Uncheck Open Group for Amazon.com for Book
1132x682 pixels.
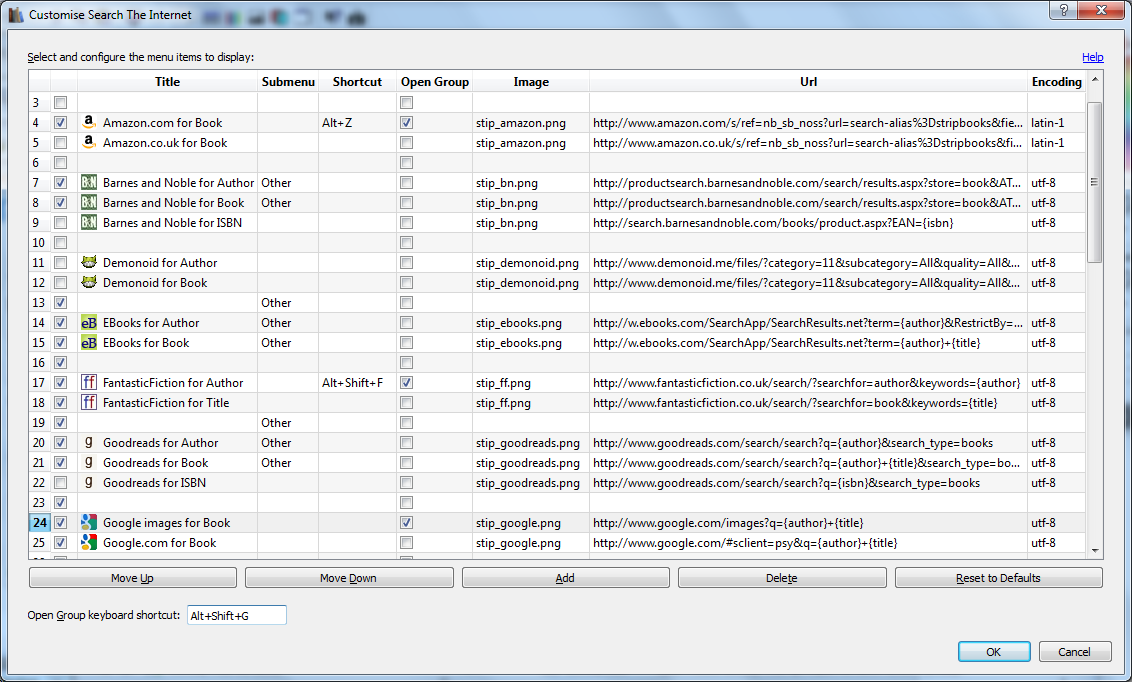pyautogui.click(x=406, y=123)
